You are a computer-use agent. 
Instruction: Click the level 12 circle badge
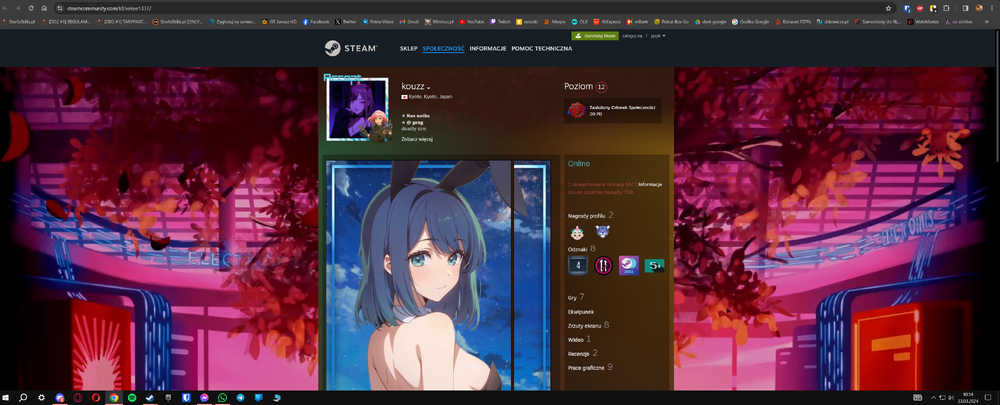(601, 87)
